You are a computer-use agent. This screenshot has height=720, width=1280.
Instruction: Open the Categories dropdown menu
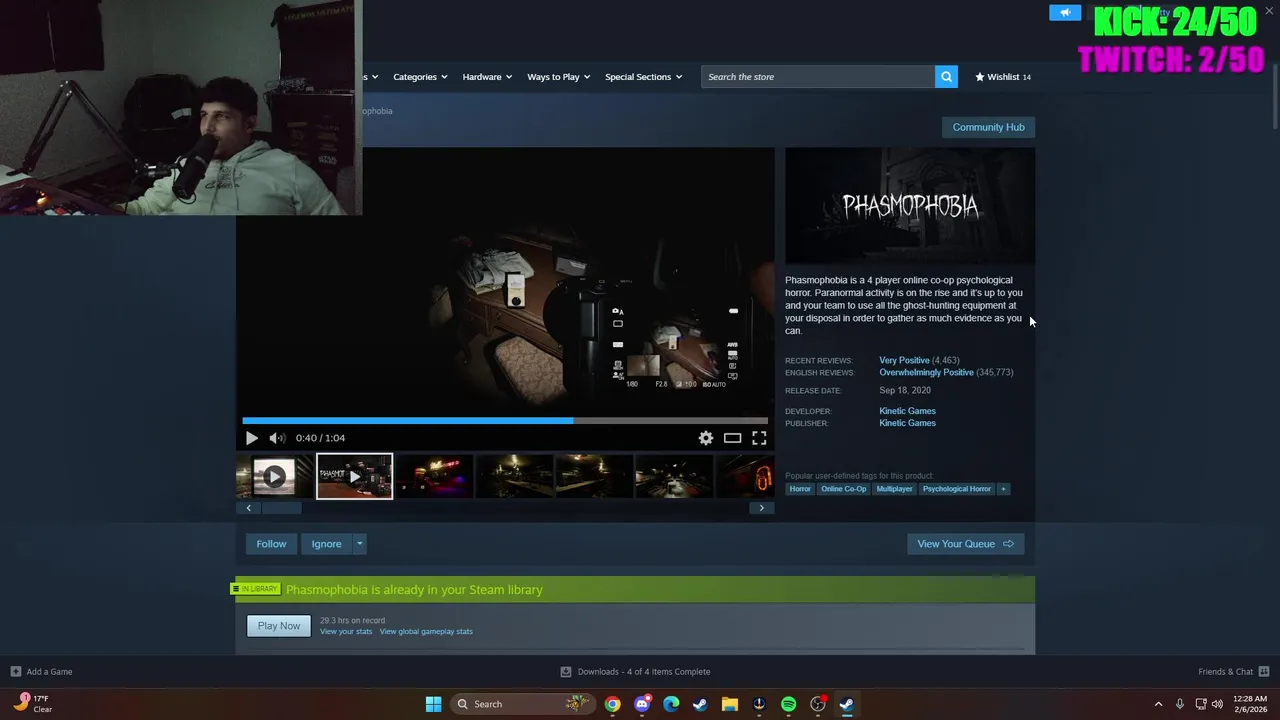420,77
